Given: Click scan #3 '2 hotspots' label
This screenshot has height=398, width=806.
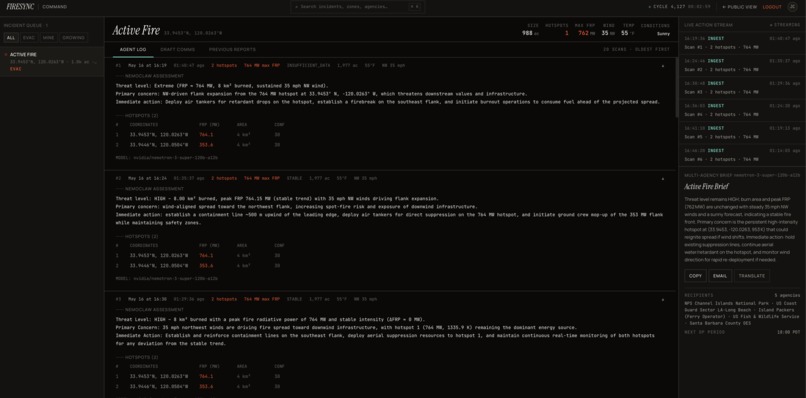Looking at the screenshot, I should coord(224,299).
